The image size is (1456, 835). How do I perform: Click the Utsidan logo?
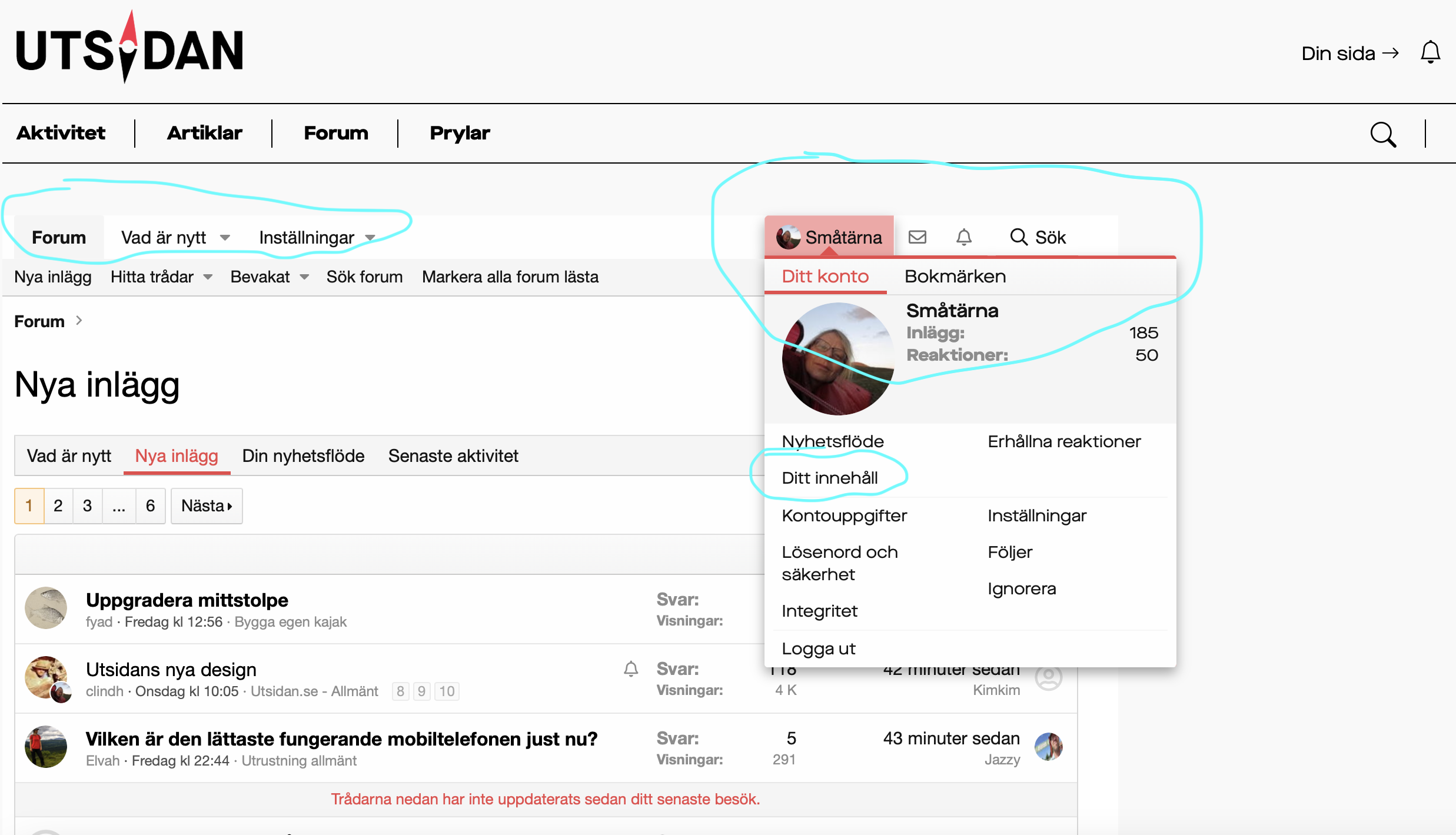coord(129,49)
